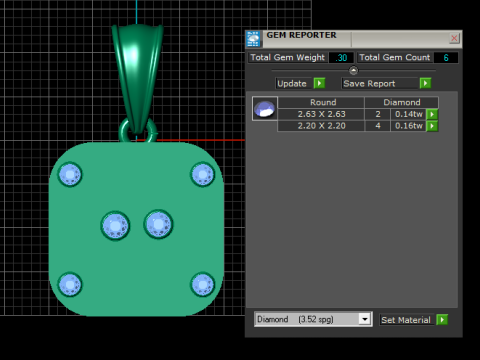480x360 pixels.
Task: Click quantity 4 cell in 2.20 row
Action: click(378, 126)
